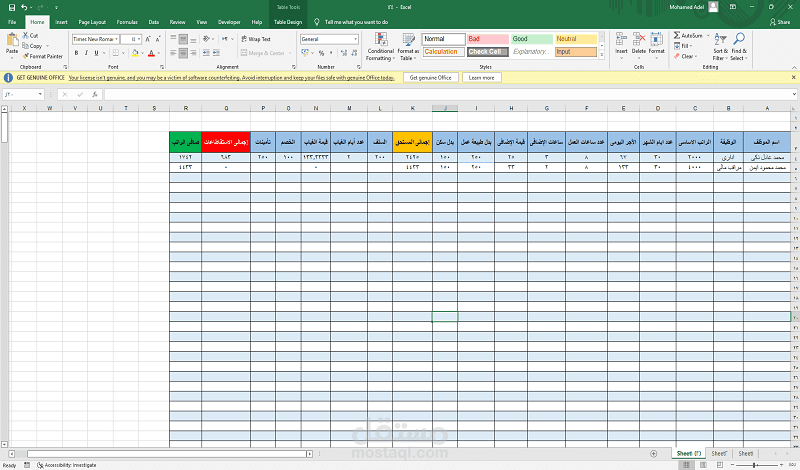Click the Undo arrow in quick access toolbar

click(x=23, y=7)
